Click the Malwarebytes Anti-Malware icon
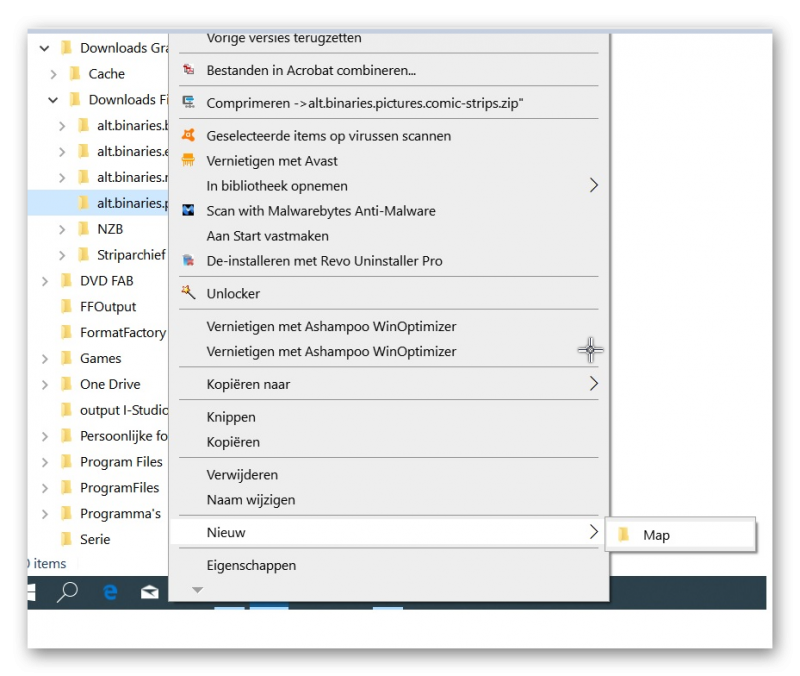This screenshot has height=676, width=800. [x=188, y=211]
